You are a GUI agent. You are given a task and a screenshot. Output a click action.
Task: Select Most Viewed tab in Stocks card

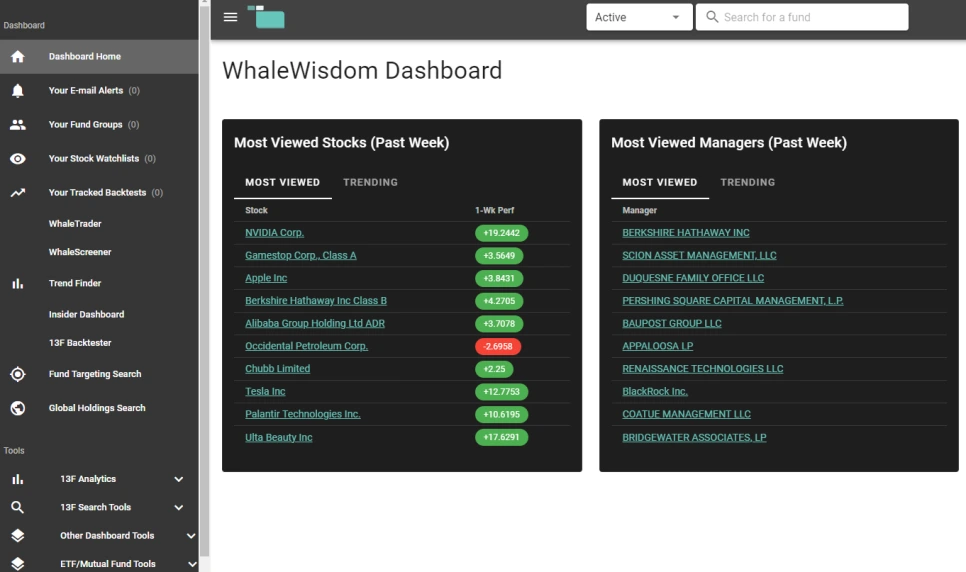pyautogui.click(x=283, y=182)
